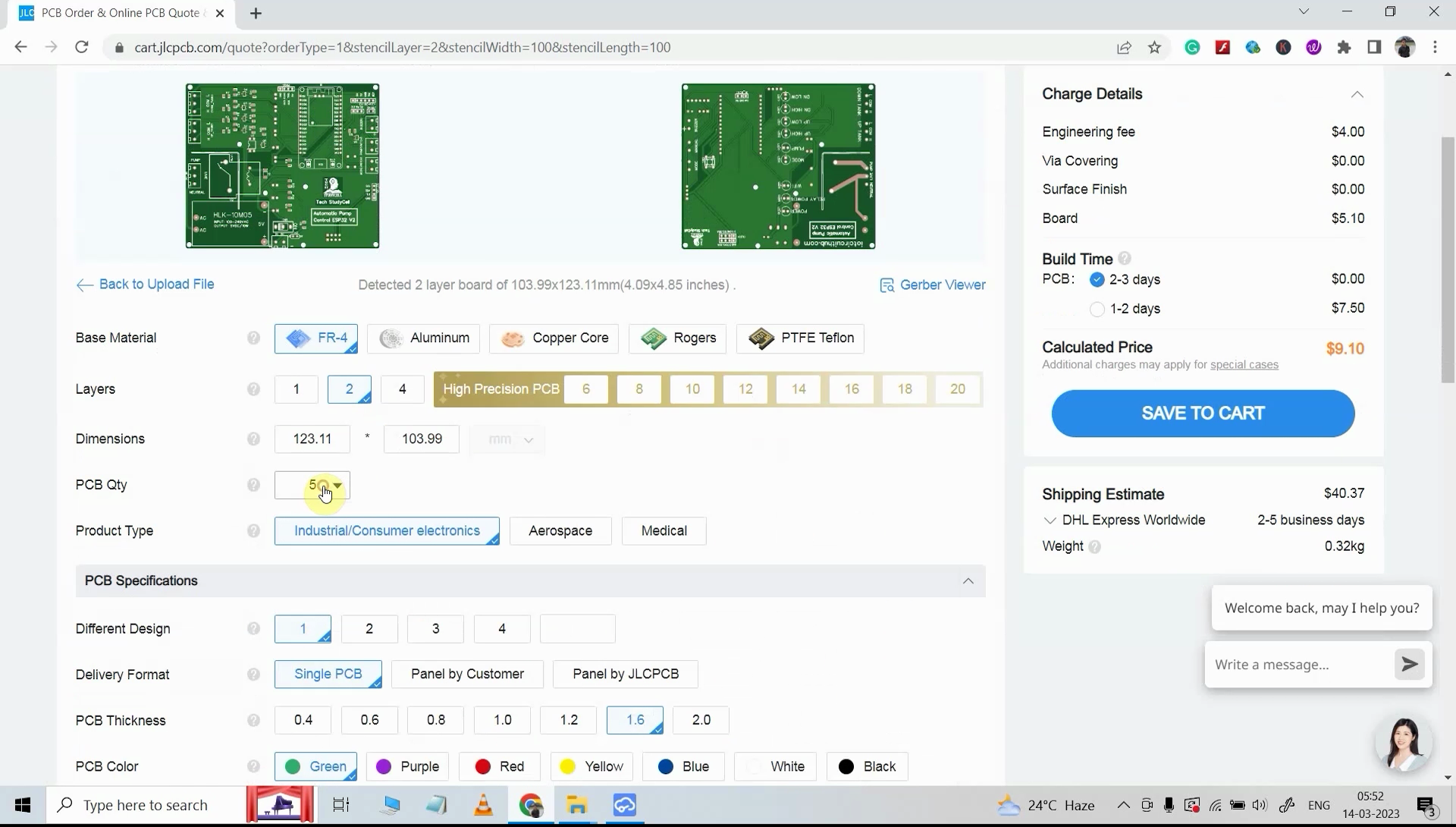1456x827 pixels.
Task: Open a new browser tab
Action: tap(256, 14)
